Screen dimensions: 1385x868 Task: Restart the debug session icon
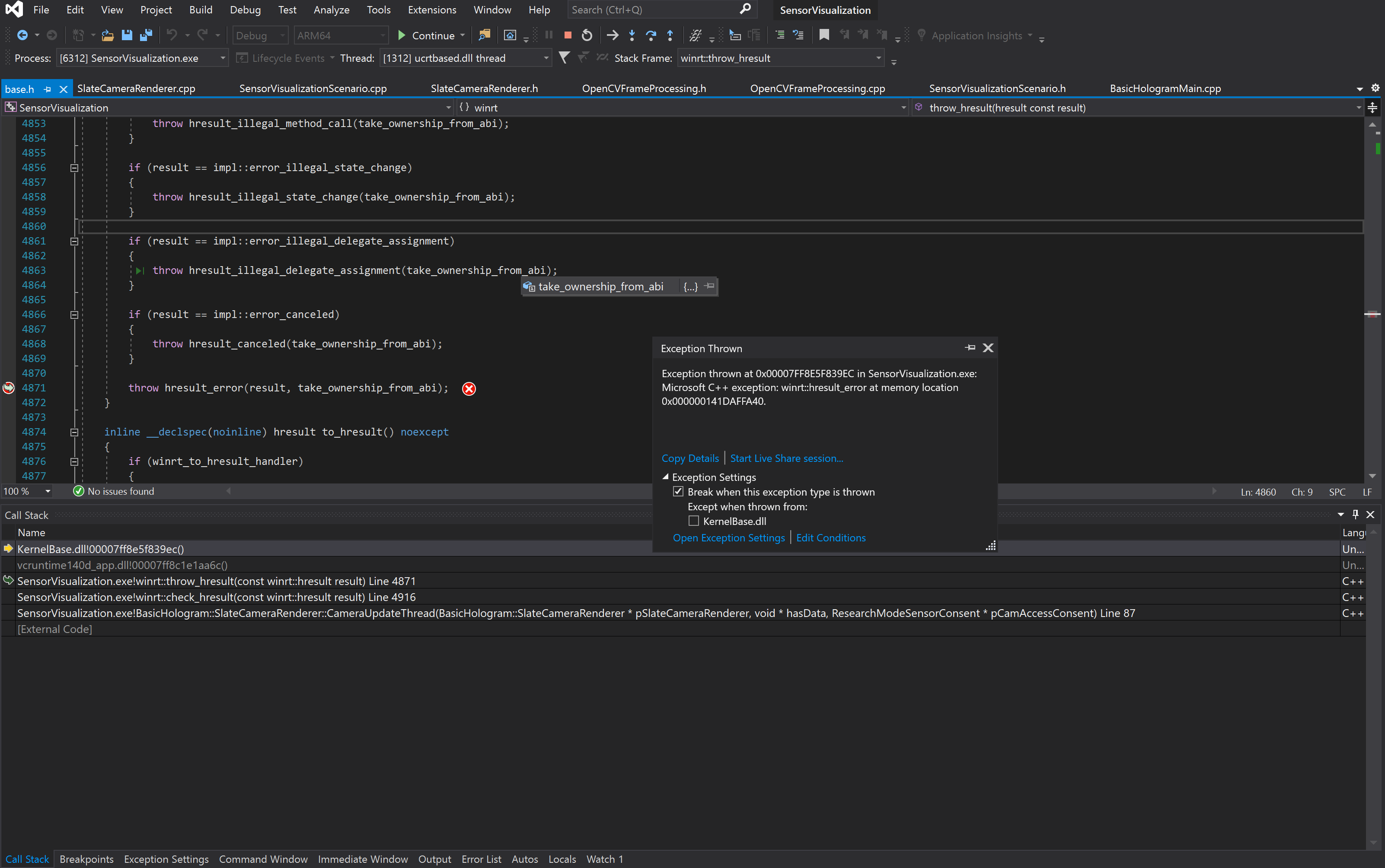click(x=586, y=35)
